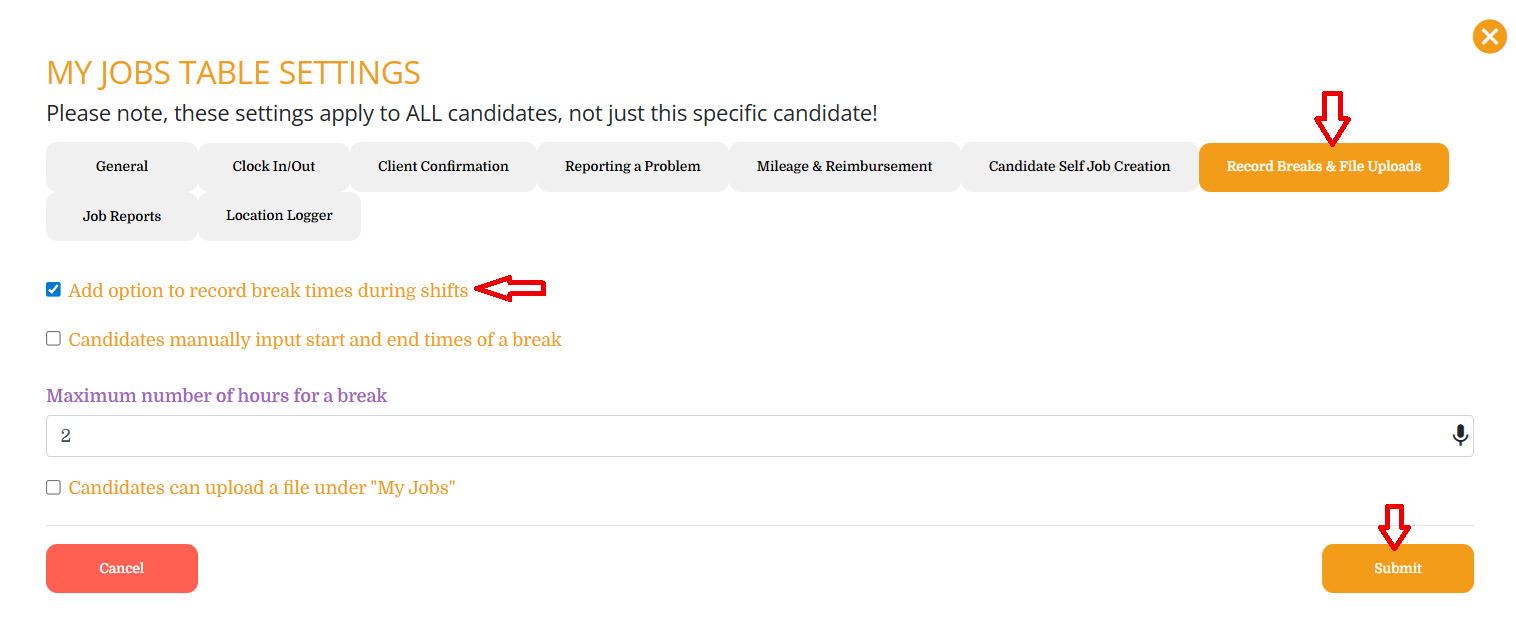The image size is (1516, 633).
Task: Open the Job Reports tab
Action: coord(122,216)
